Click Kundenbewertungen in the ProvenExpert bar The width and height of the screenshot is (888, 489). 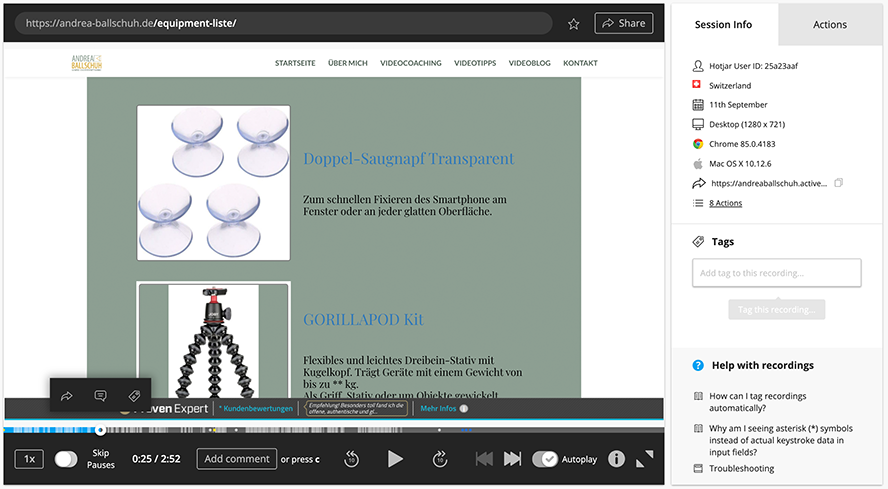click(x=256, y=409)
